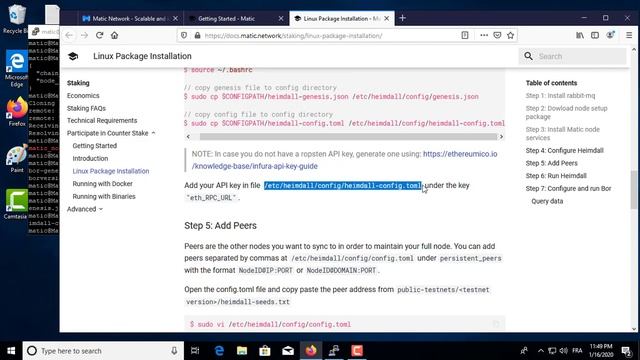This screenshot has height=360, width=640.
Task: Open File Explorer from taskbar
Action: (242, 351)
